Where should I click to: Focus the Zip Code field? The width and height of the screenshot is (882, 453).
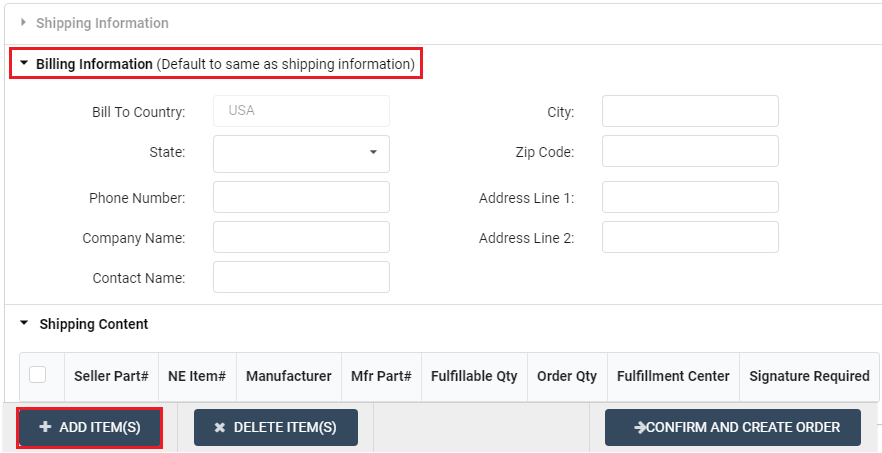[x=690, y=152]
